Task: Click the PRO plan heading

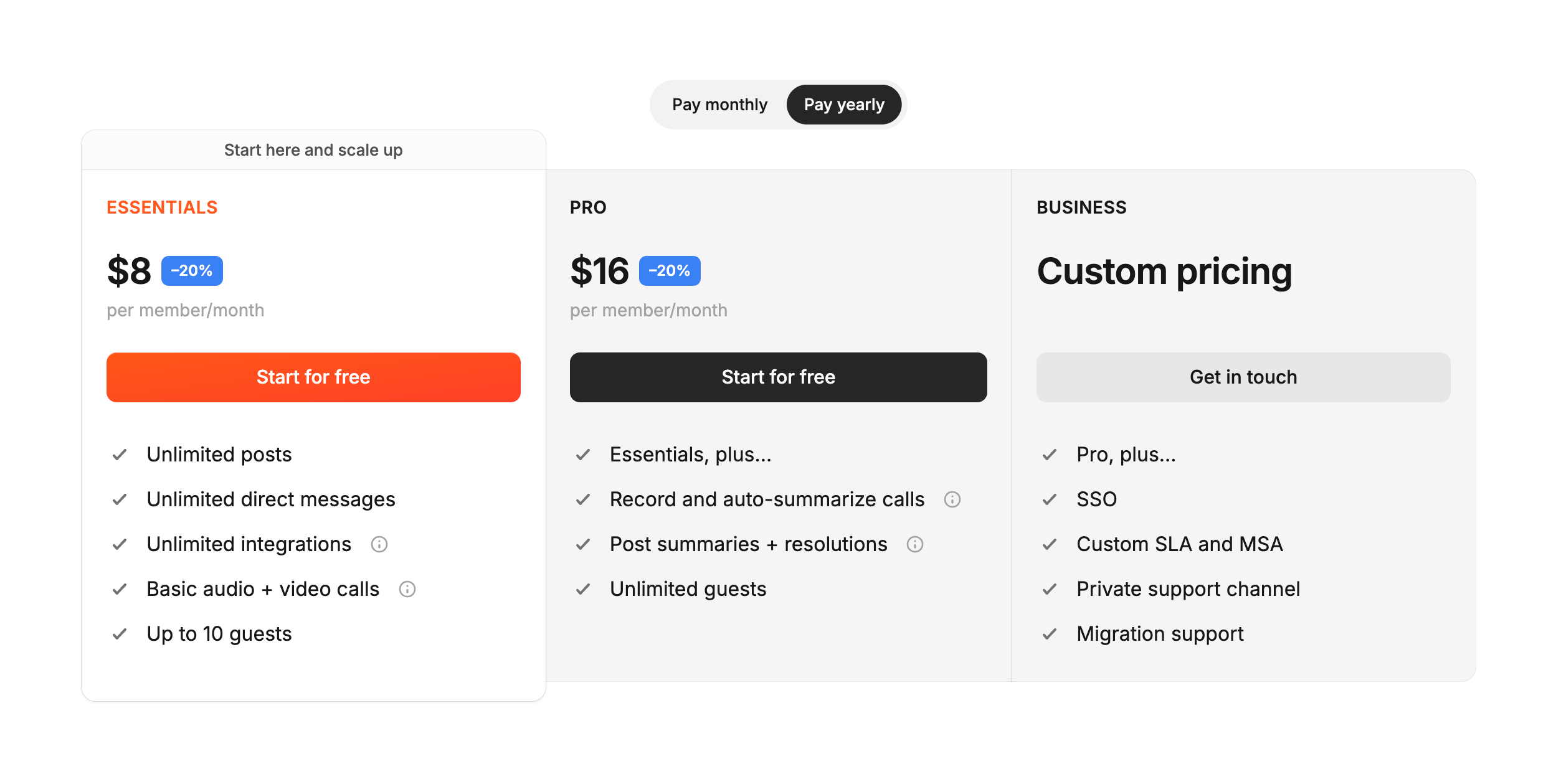Action: pos(588,207)
